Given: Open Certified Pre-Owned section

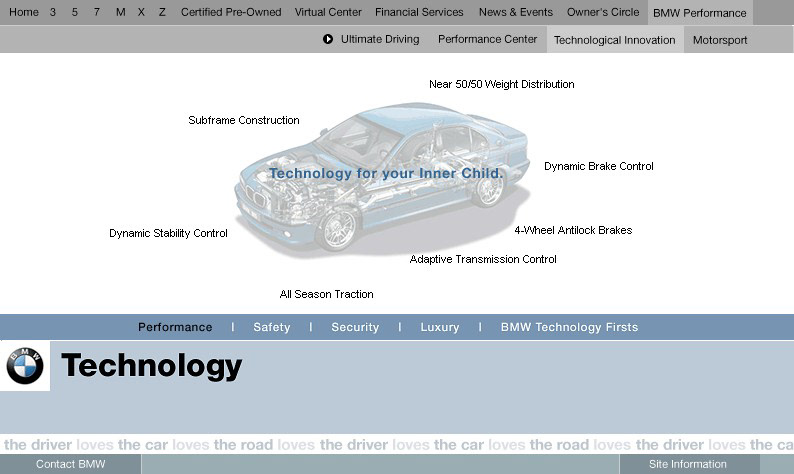Looking at the screenshot, I should click(x=231, y=12).
